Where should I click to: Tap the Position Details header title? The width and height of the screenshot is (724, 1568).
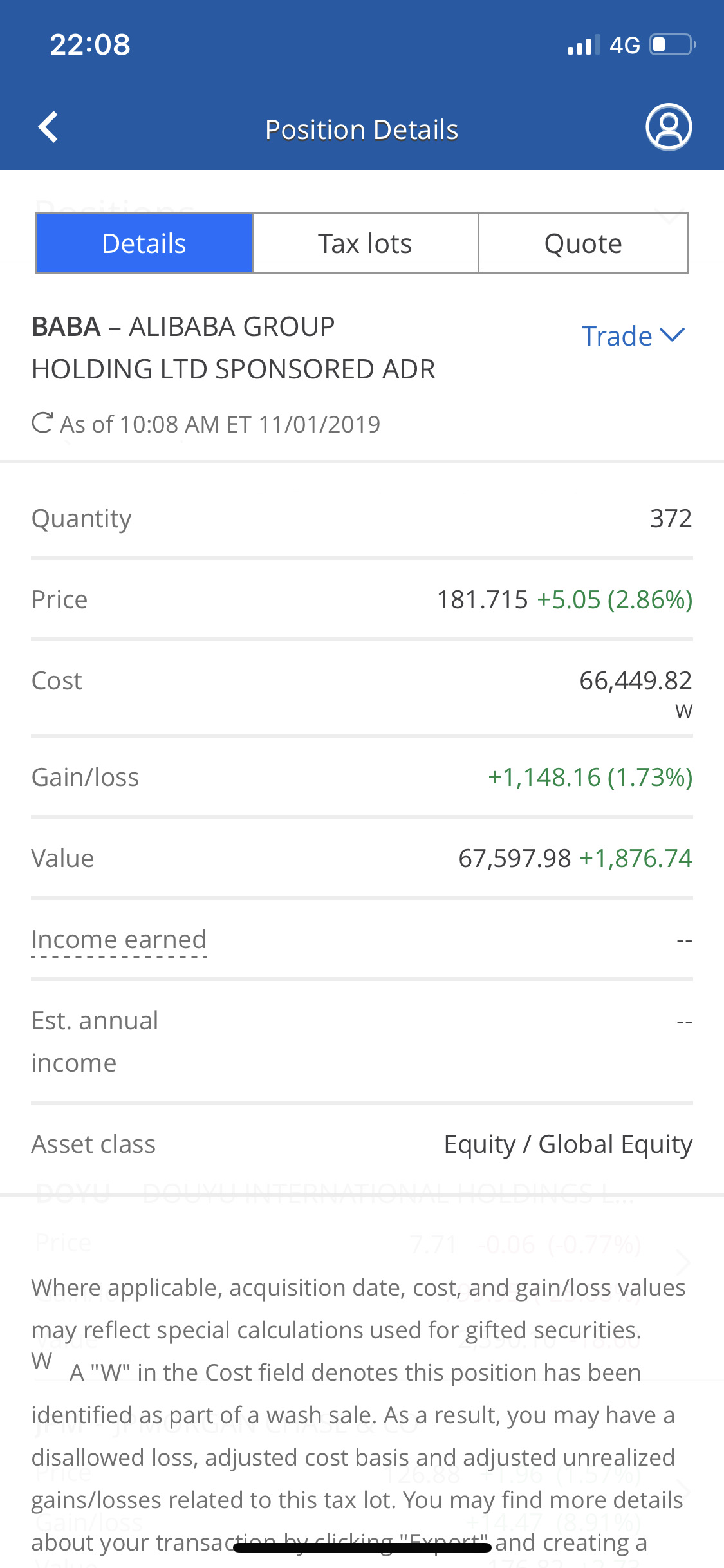[x=362, y=129]
